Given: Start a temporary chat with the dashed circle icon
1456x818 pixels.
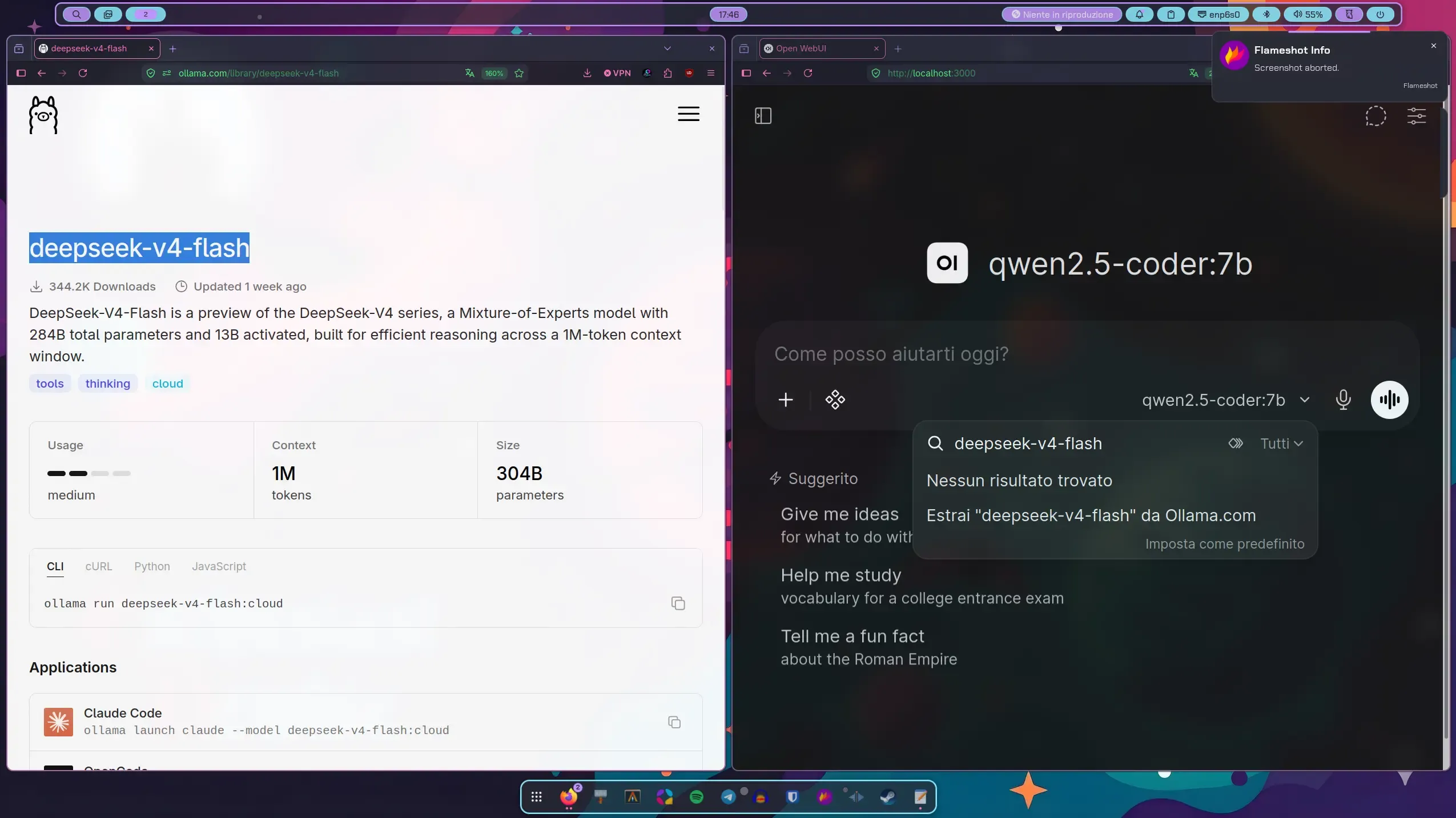Looking at the screenshot, I should (x=1375, y=116).
